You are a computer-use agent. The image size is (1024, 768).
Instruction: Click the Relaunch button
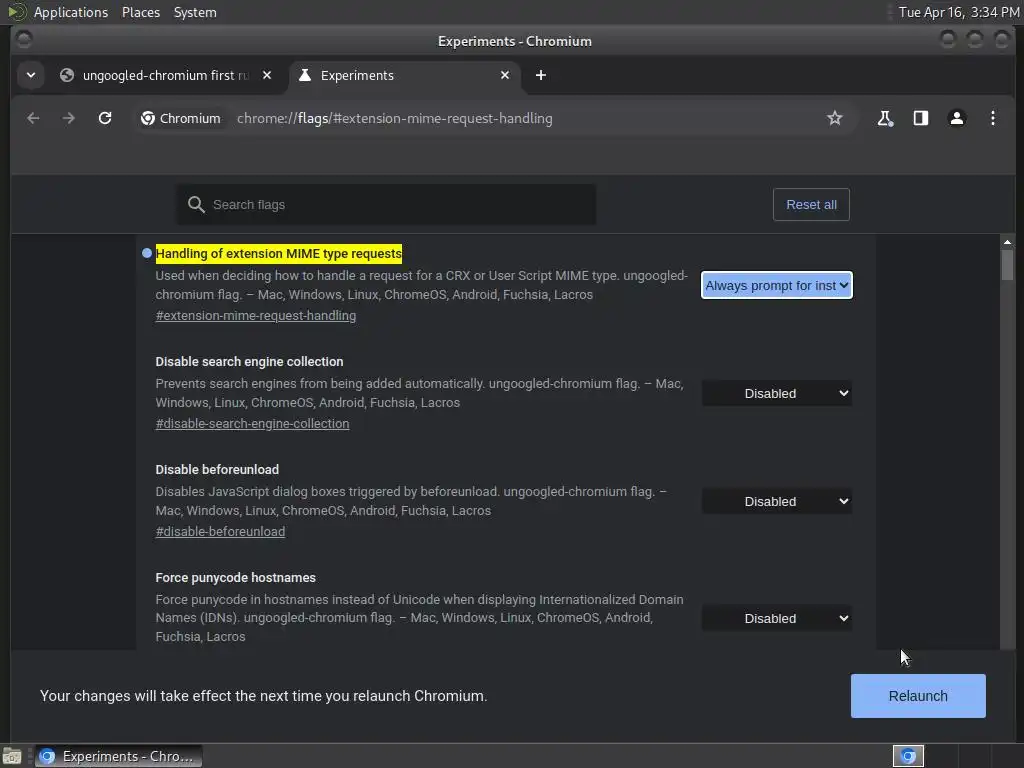[x=918, y=696]
